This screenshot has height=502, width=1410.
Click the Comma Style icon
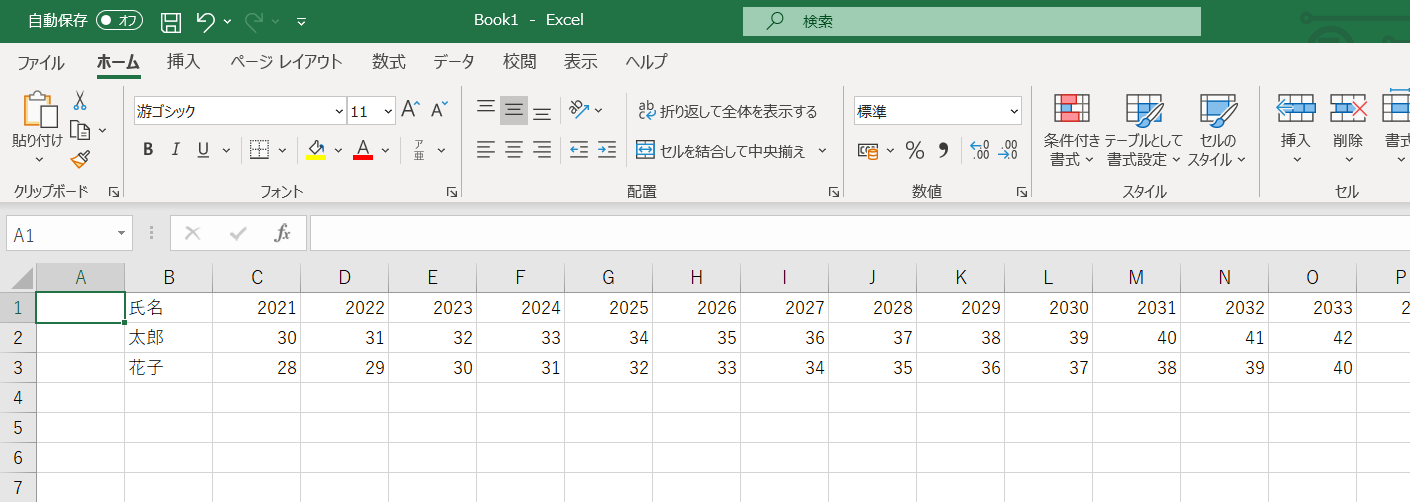pyautogui.click(x=943, y=151)
